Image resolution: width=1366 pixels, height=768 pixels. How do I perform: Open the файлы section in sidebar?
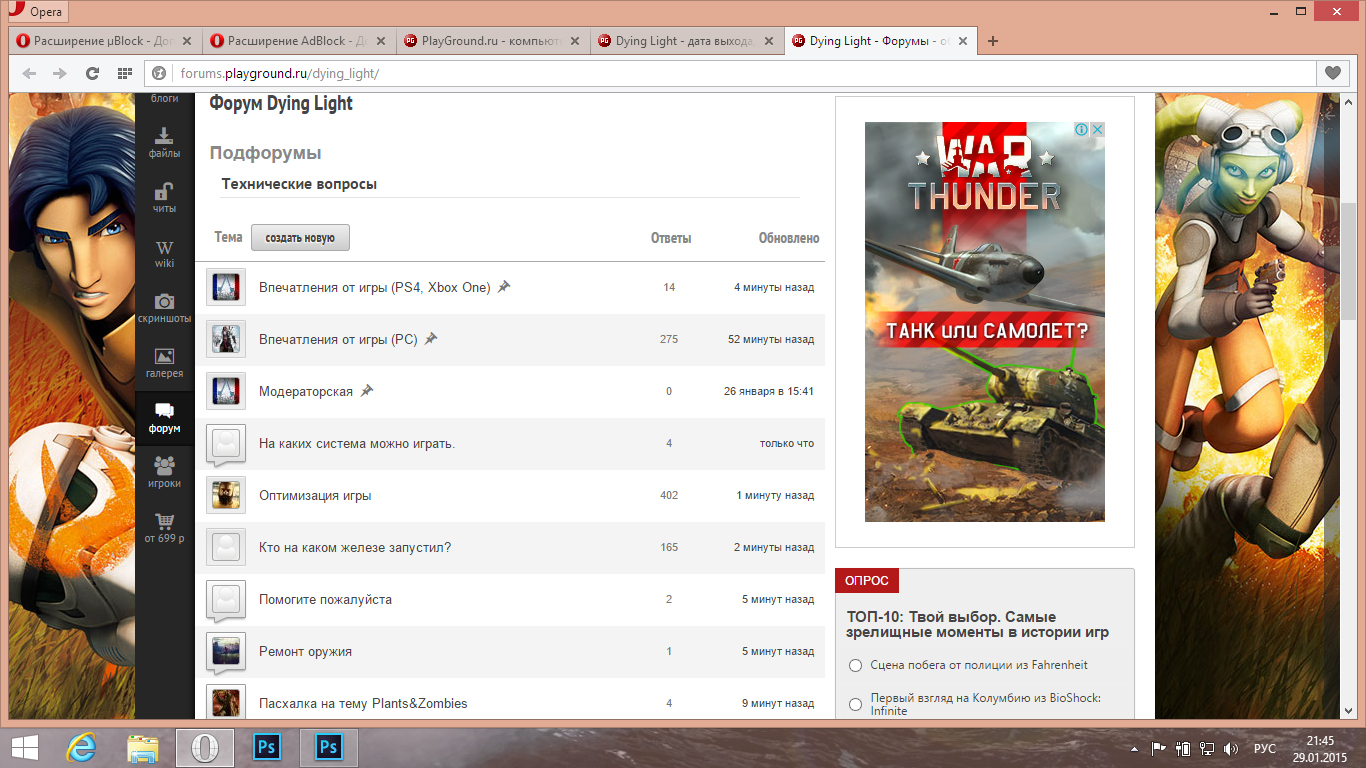165,143
